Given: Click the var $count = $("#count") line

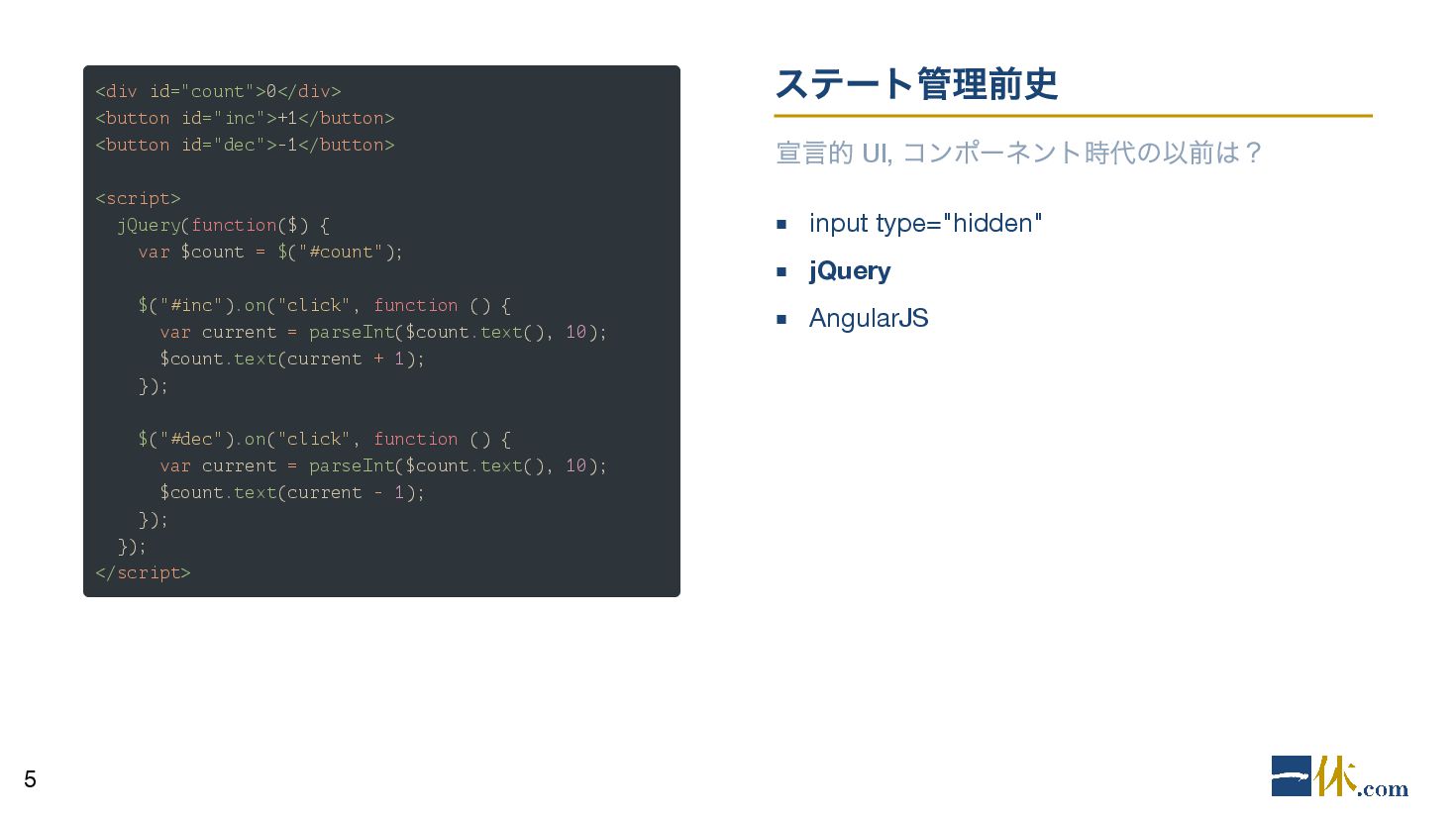Looking at the screenshot, I should pos(270,252).
